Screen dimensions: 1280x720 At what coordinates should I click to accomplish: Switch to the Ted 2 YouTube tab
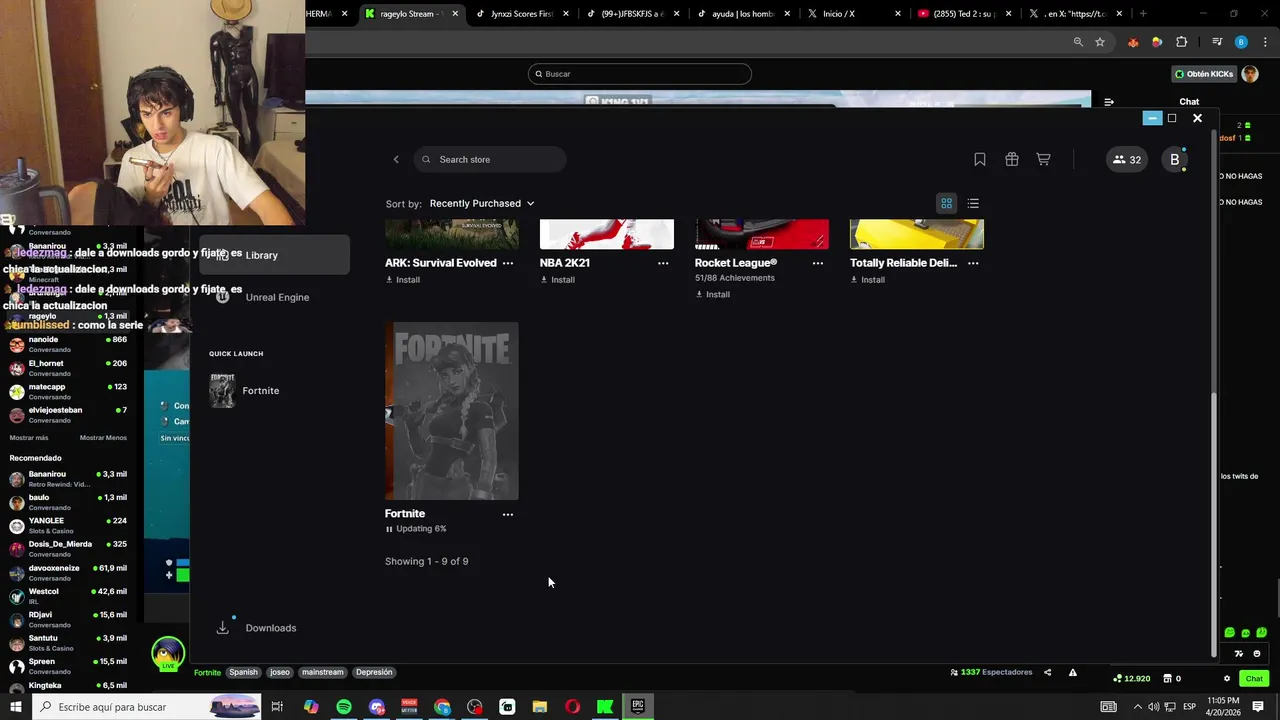point(964,14)
